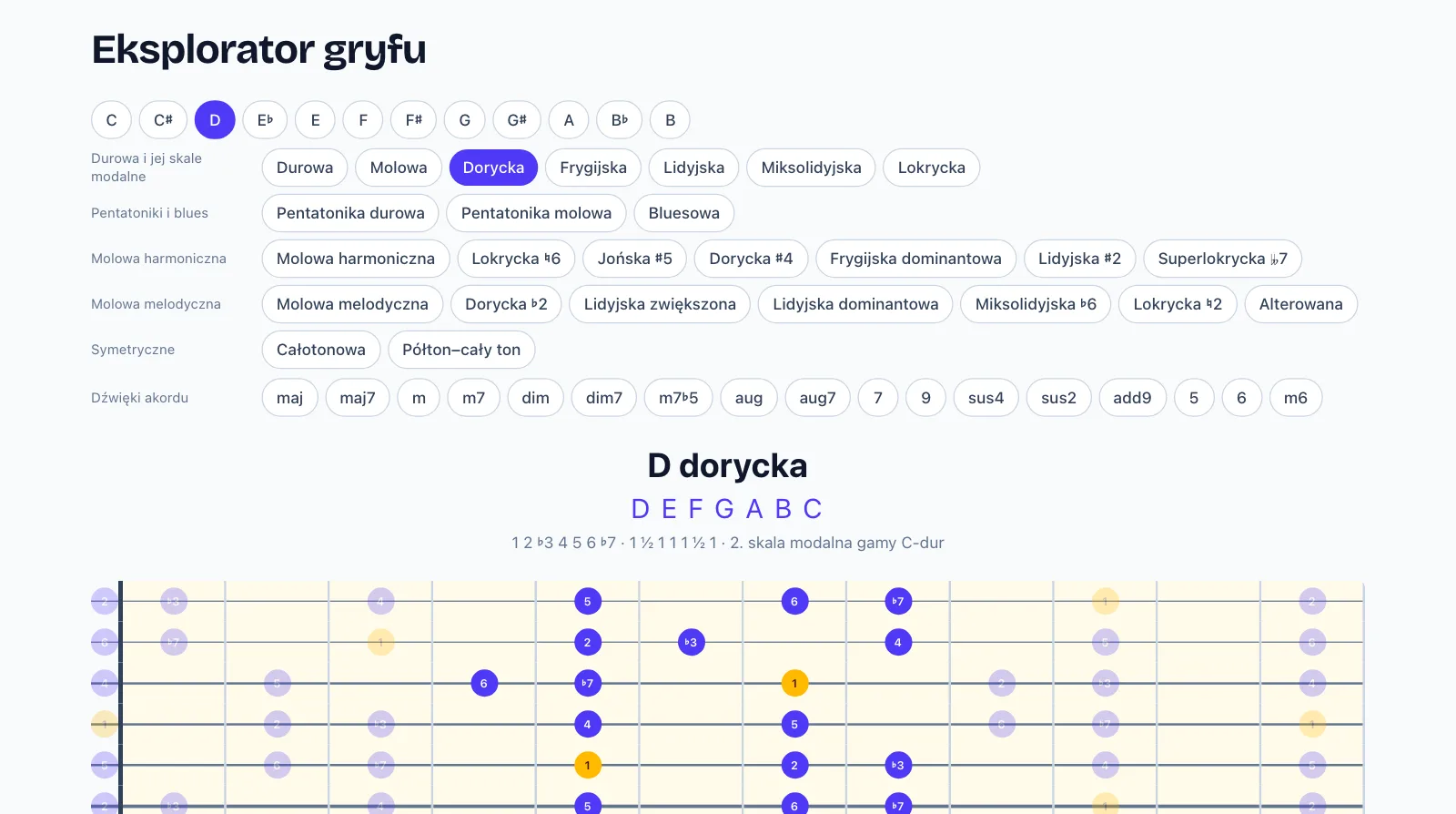Click the orange root note on third string
Screen dimensions: 1456x814
coord(794,683)
